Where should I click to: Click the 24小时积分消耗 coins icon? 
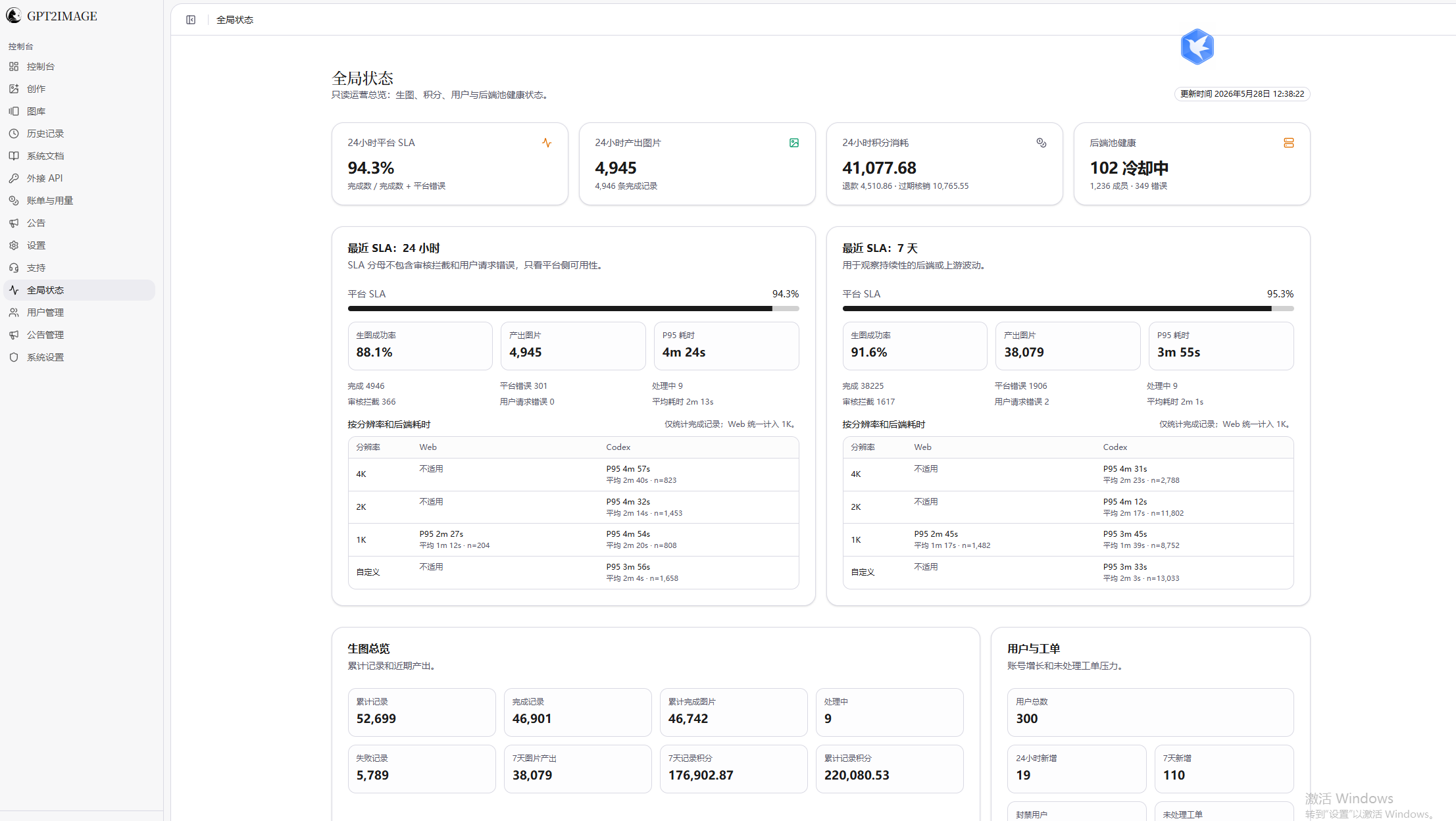point(1042,143)
